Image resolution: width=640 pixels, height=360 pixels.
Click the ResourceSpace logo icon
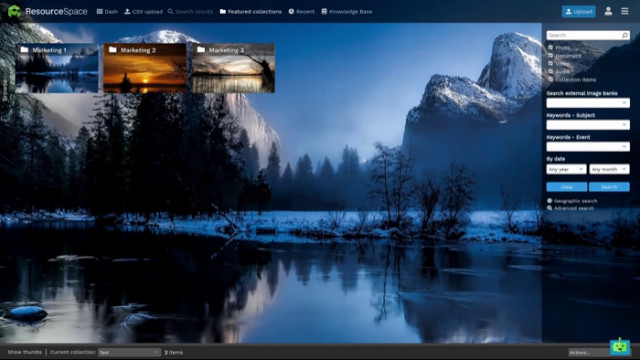pyautogui.click(x=14, y=11)
